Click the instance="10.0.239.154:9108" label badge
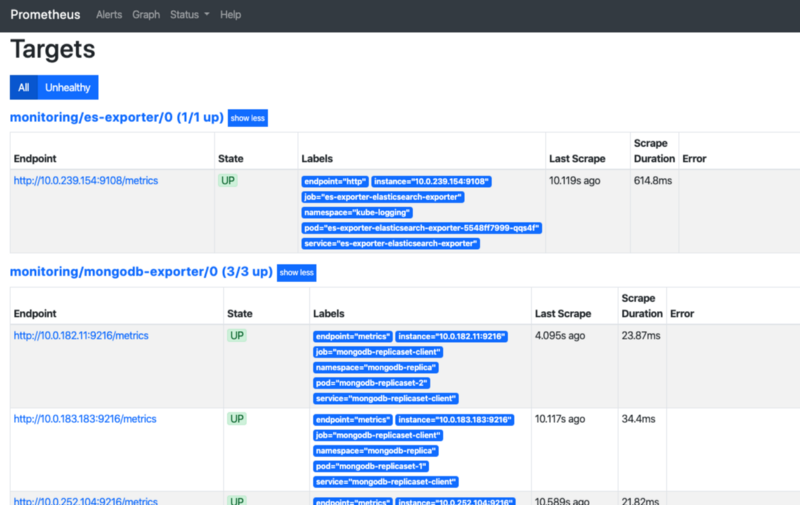This screenshot has height=505, width=800. click(432, 182)
